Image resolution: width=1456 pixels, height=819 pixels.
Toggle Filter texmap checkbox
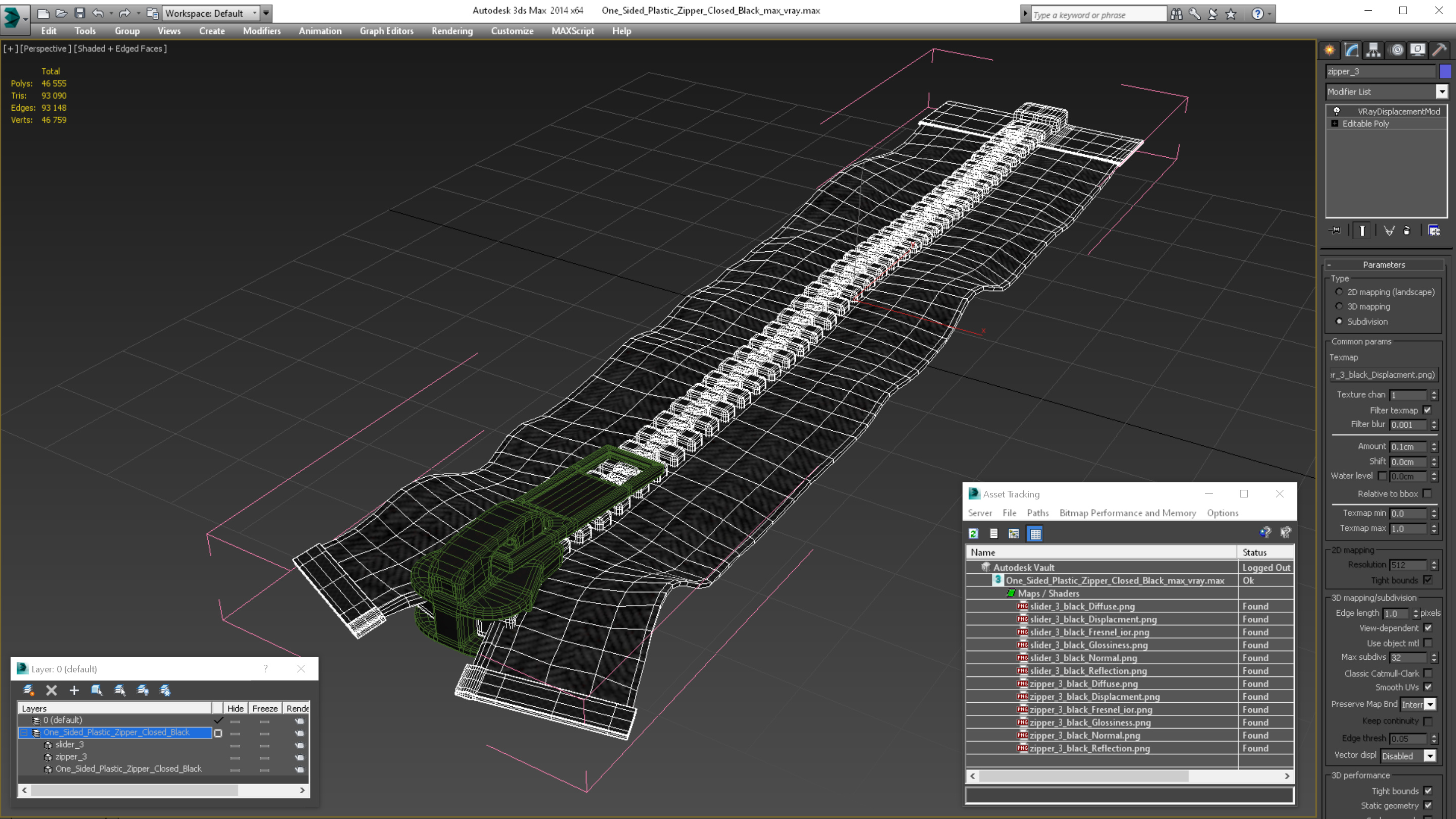click(1428, 410)
